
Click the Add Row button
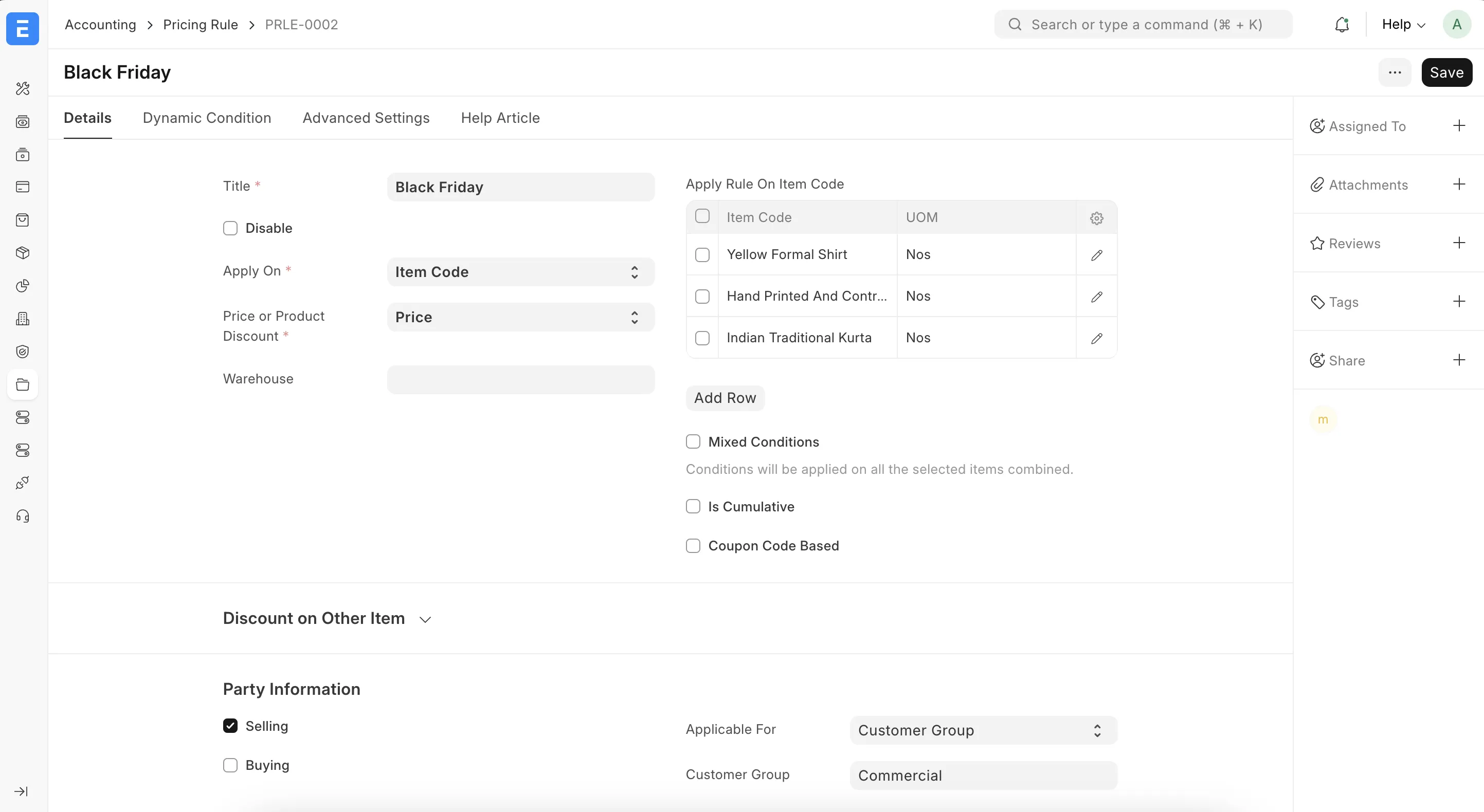point(725,397)
